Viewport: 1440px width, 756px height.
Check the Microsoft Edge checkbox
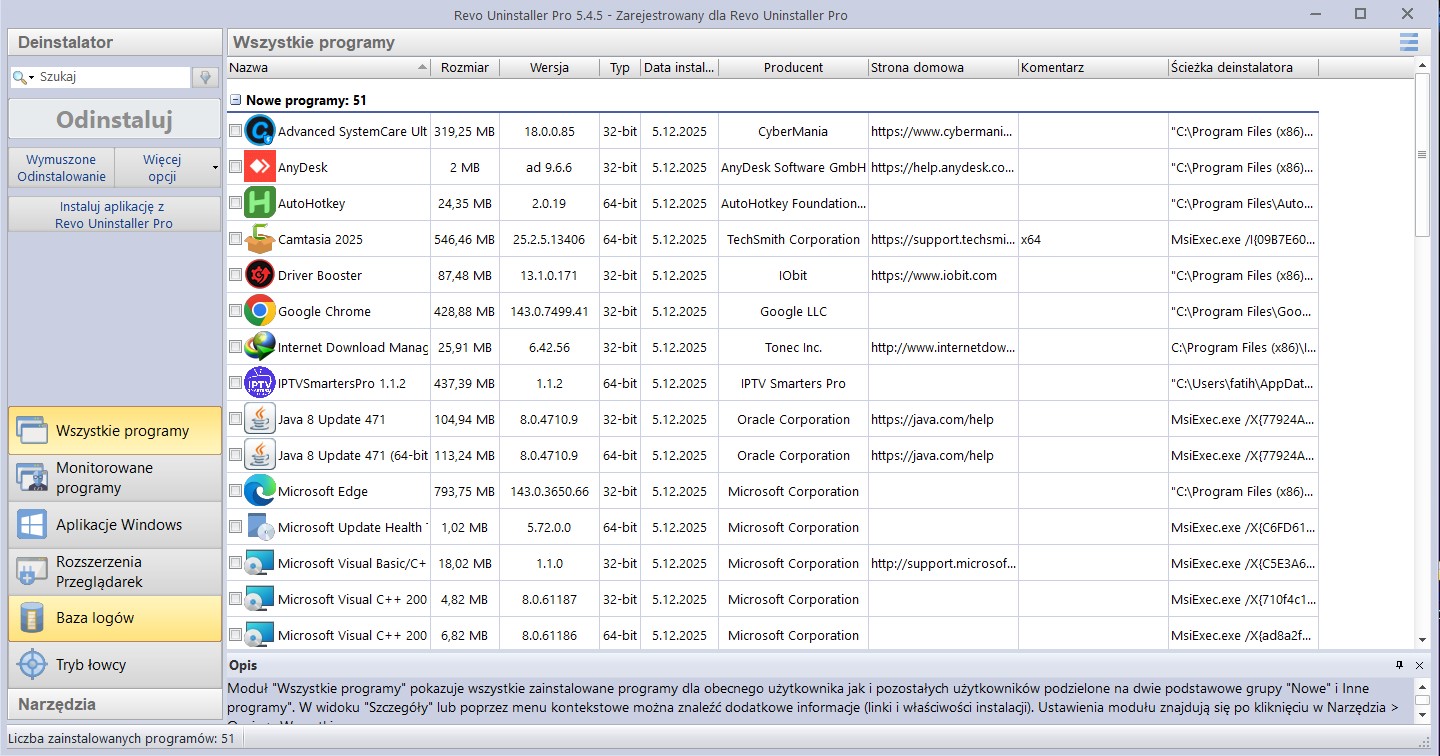pos(235,491)
